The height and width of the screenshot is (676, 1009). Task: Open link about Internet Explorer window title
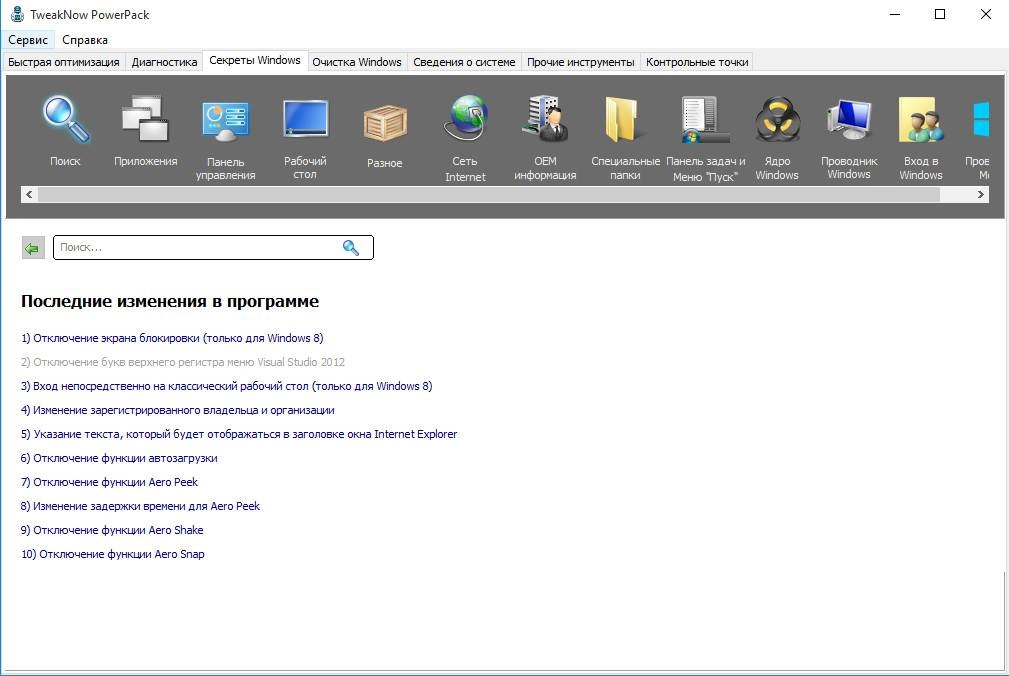pos(239,434)
